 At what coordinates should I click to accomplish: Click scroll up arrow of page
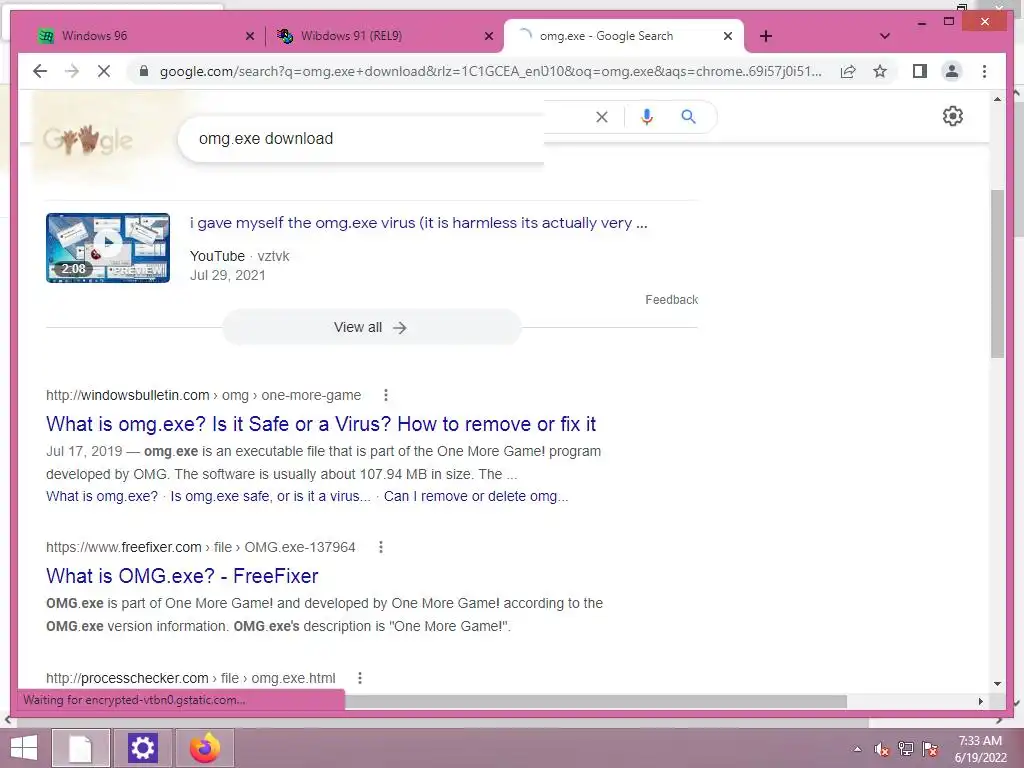997,99
